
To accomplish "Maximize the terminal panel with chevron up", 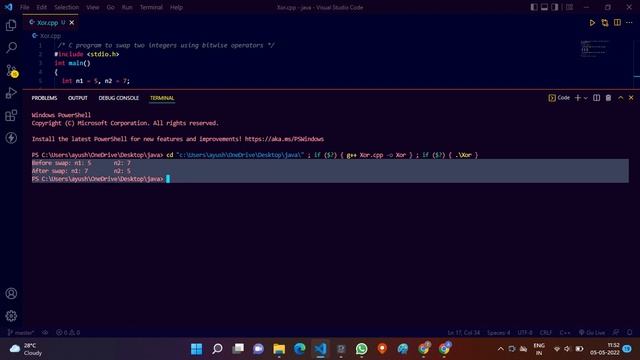I will (620, 98).
